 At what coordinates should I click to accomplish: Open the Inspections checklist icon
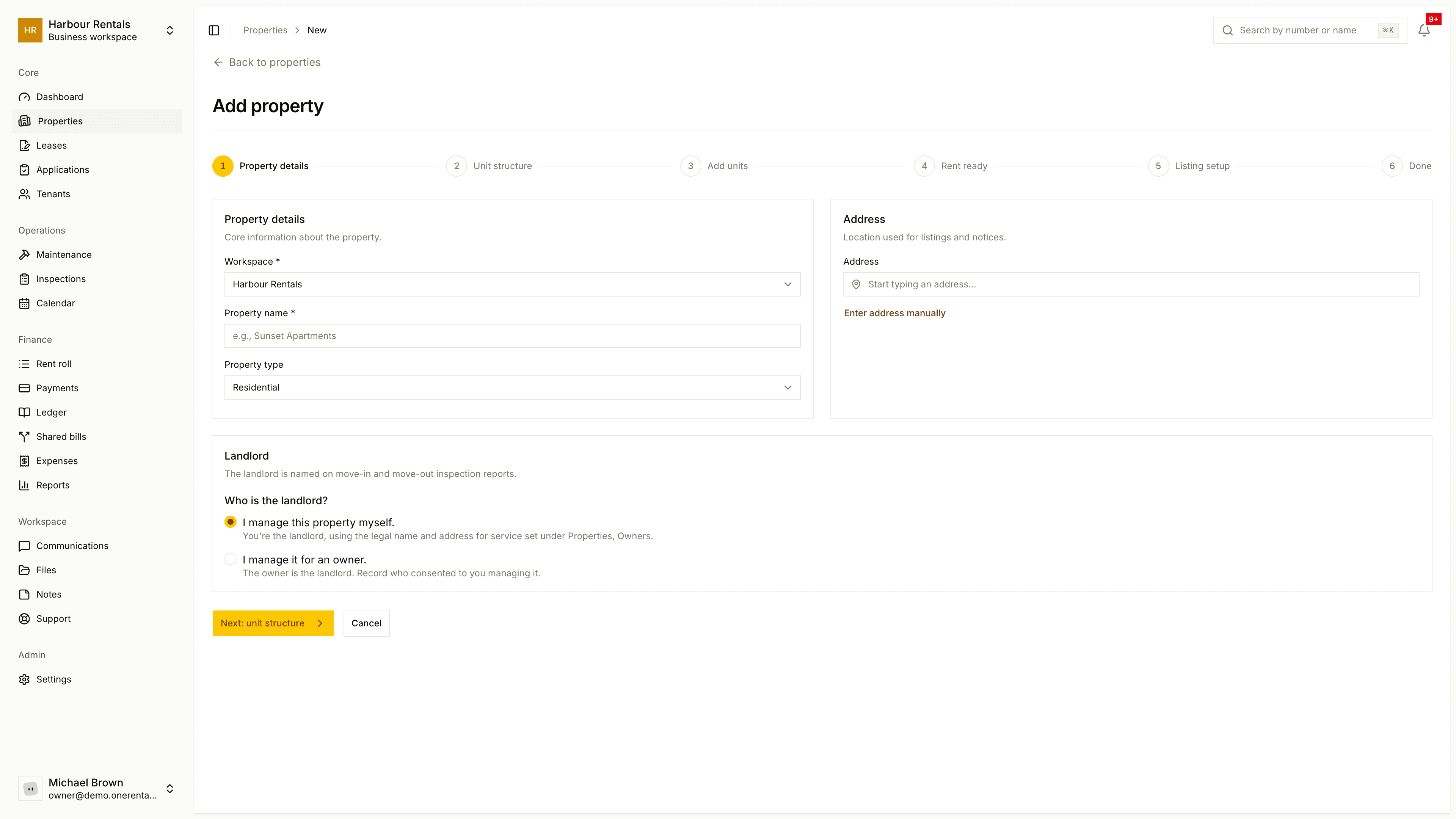click(24, 279)
